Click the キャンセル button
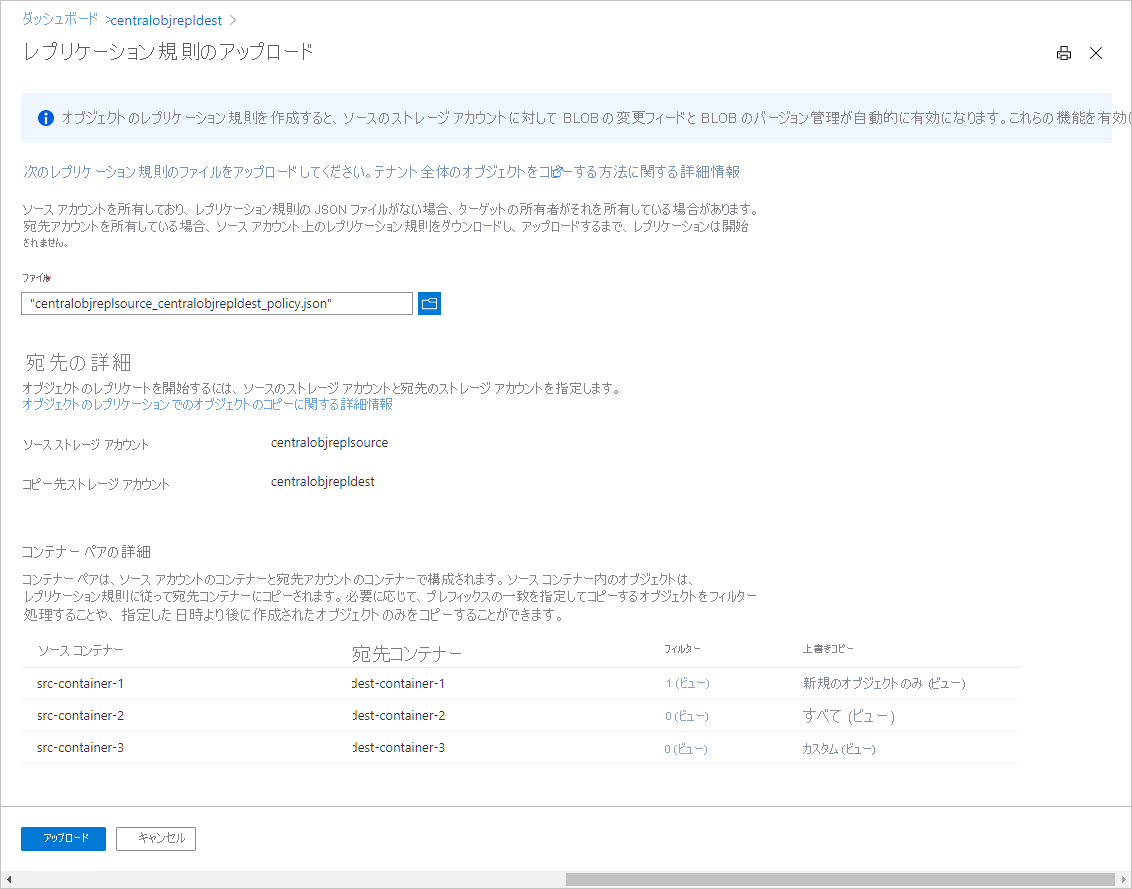Screen dimensions: 1132x889 click(156, 839)
